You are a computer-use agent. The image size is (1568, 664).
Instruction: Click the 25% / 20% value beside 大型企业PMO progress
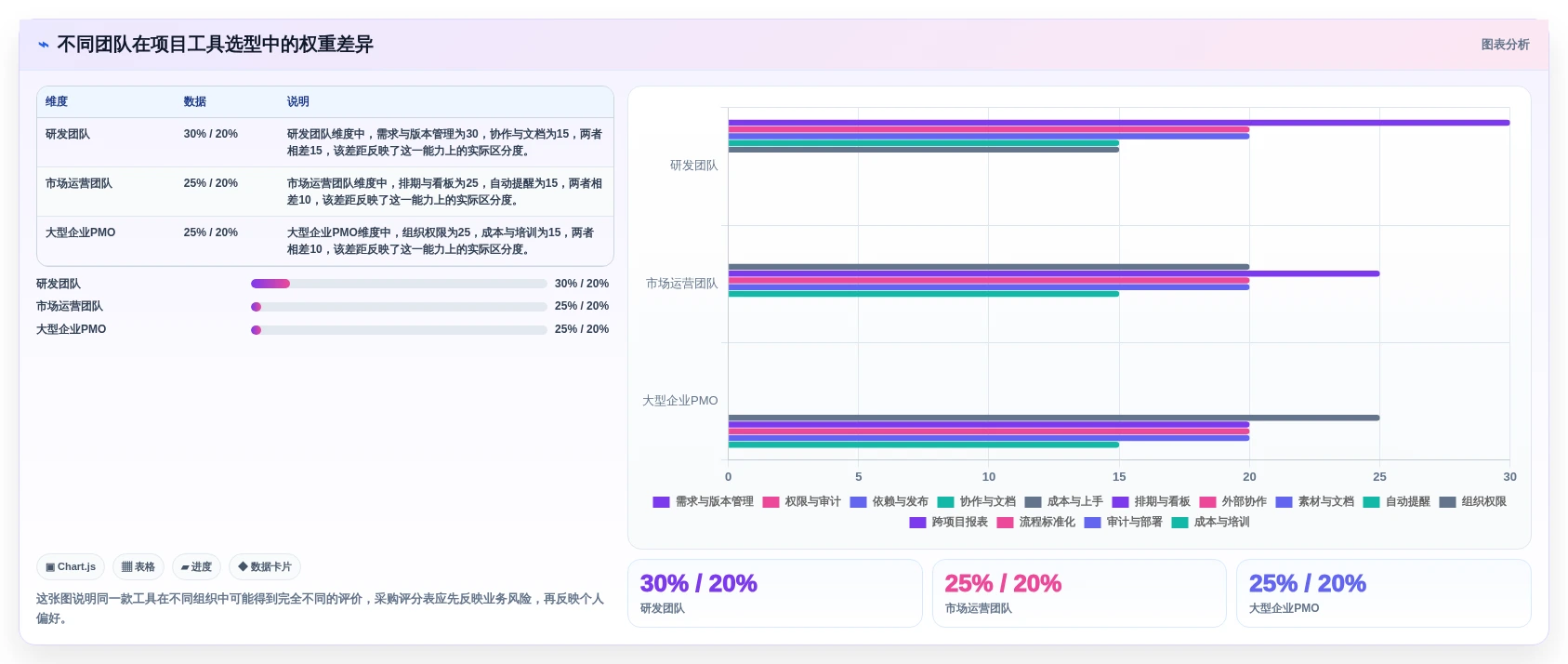pyautogui.click(x=582, y=329)
